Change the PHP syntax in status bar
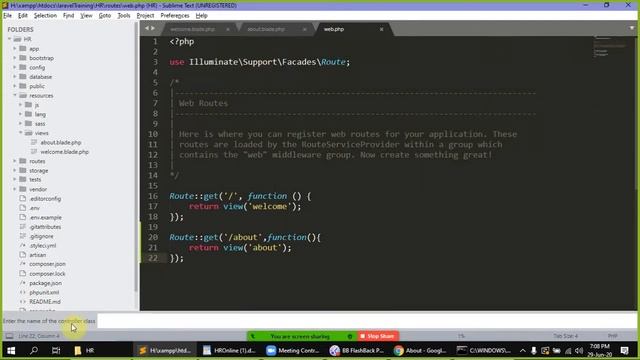The image size is (640, 360). pos(612,336)
